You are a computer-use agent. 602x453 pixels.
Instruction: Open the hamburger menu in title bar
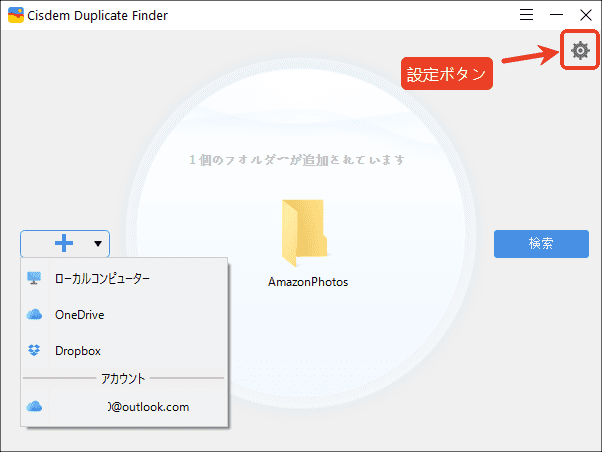tap(526, 15)
